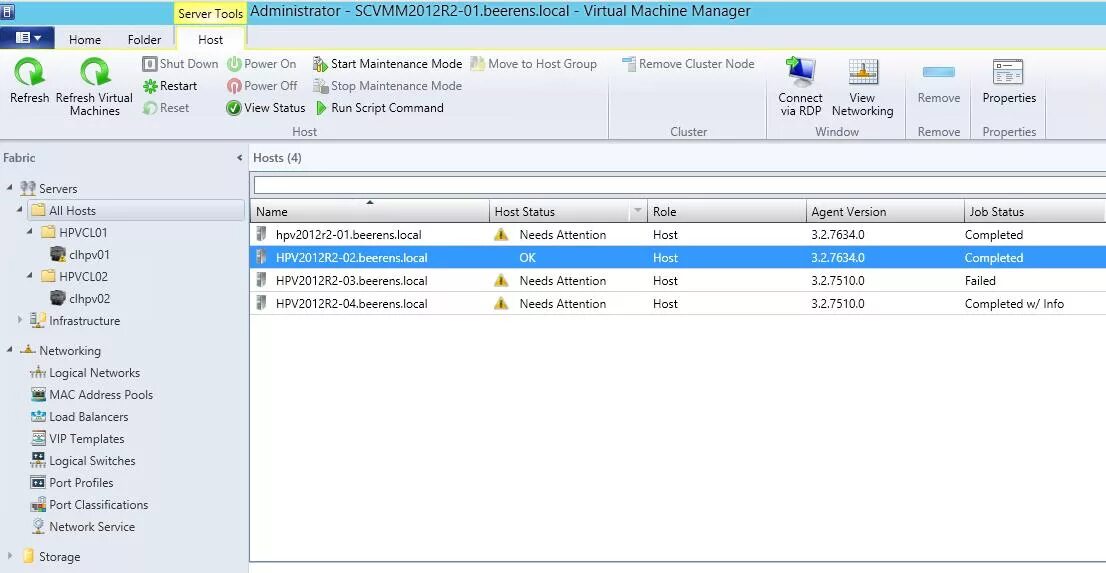Sort by Job Status column
The image size is (1106, 573).
pos(1034,211)
